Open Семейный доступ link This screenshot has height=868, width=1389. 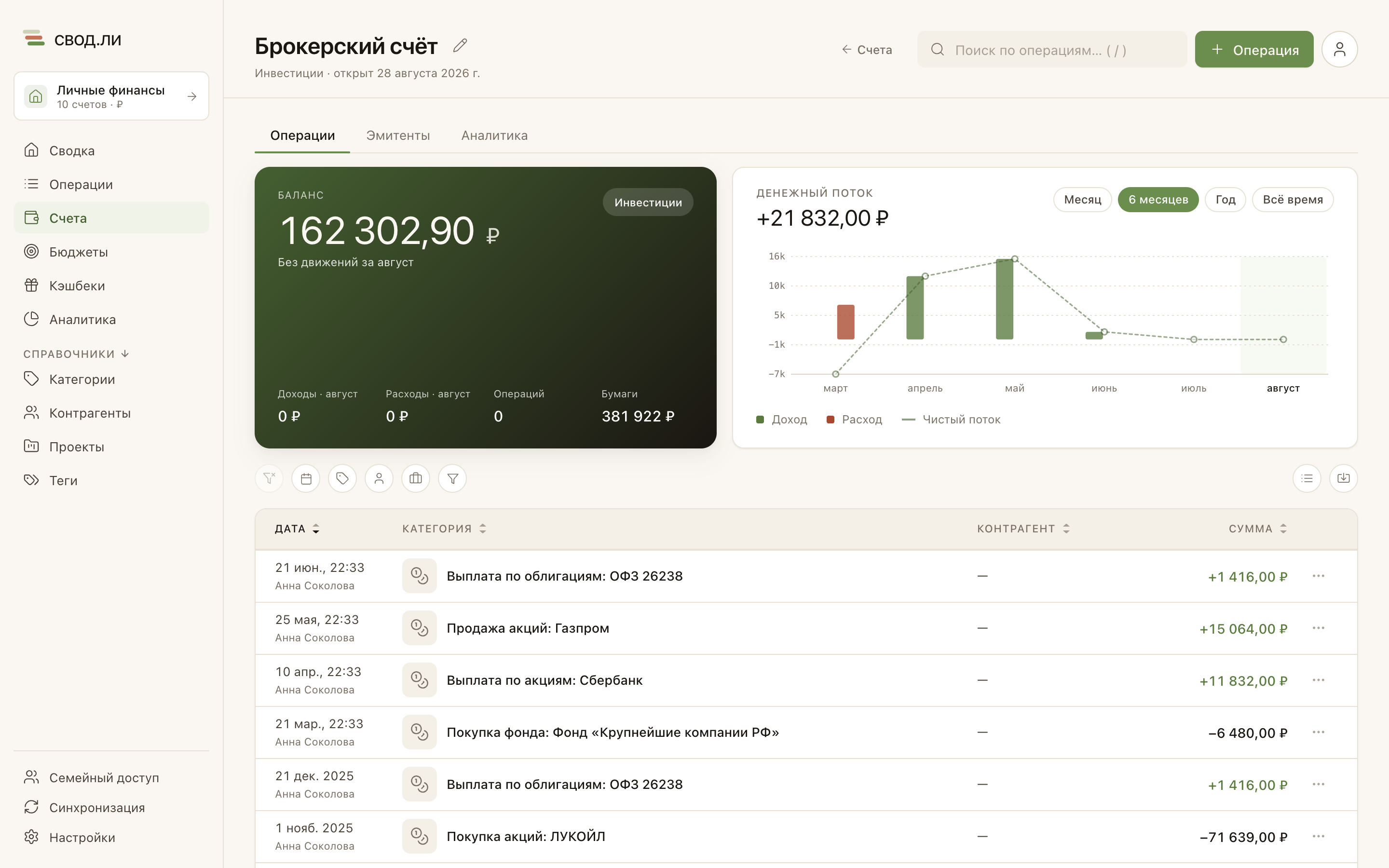(111, 777)
